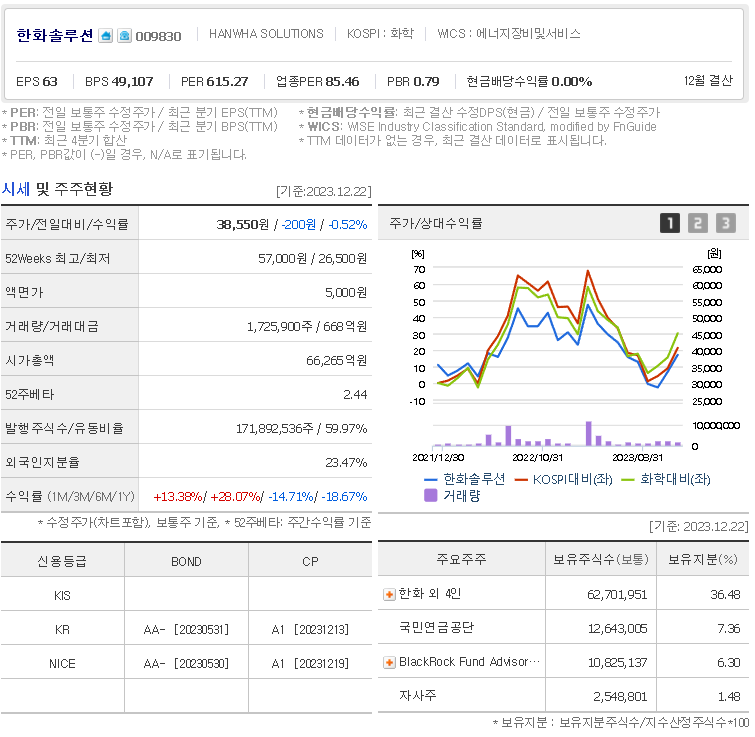Click the 52주베타 value 2.44
The width and height of the screenshot is (755, 737).
(355, 394)
